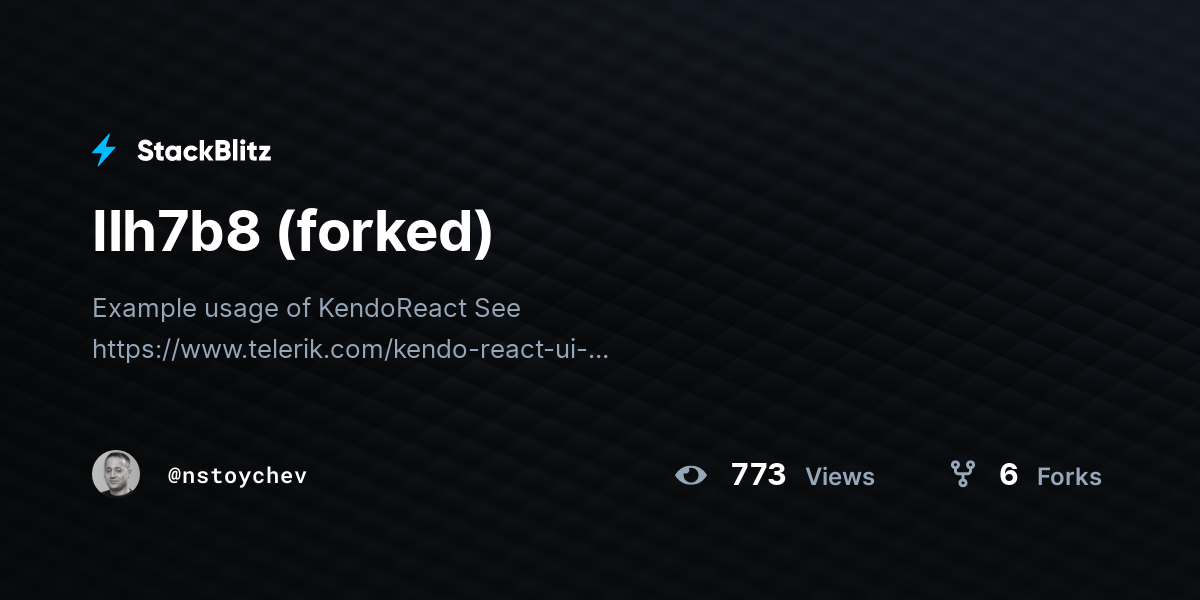The height and width of the screenshot is (600, 1200).
Task: Open the telerik.com kendo-react-ui URL text
Action: 350,349
